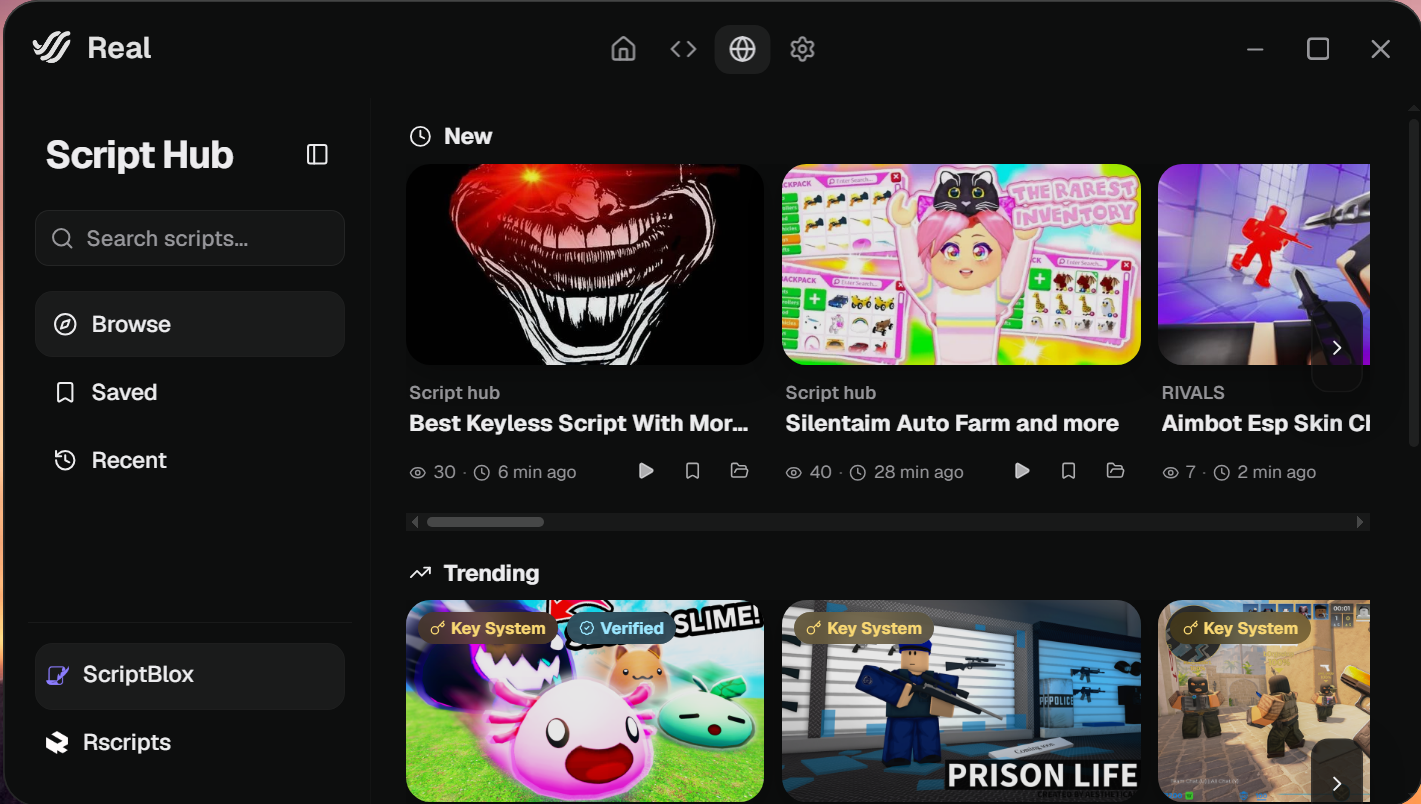Switch source to Rscripts

point(190,742)
